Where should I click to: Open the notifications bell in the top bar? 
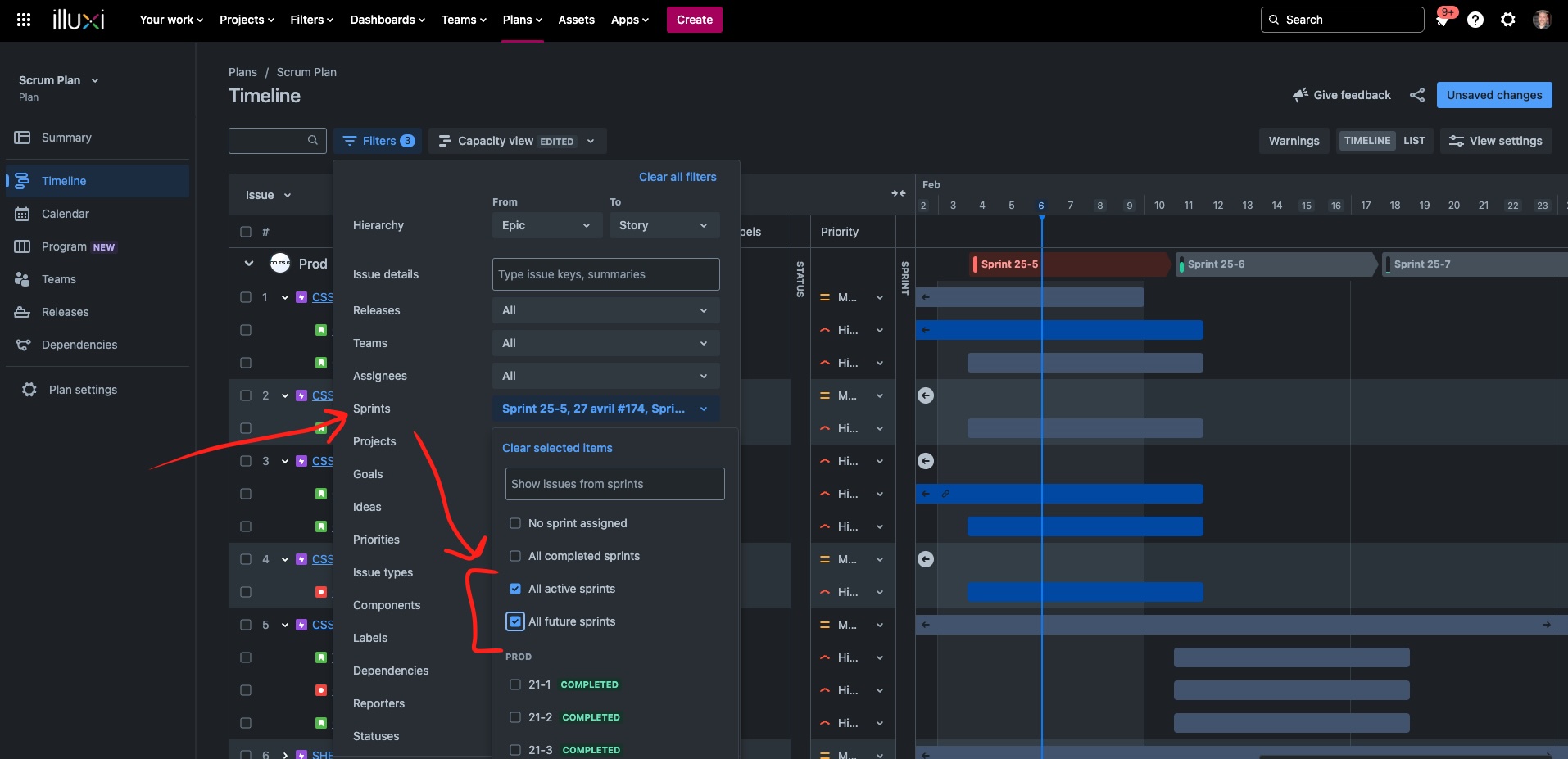1443,20
